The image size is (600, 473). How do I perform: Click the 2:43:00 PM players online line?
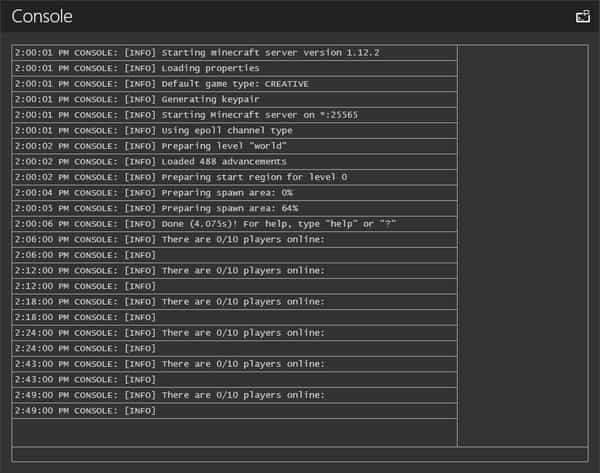pyautogui.click(x=235, y=364)
